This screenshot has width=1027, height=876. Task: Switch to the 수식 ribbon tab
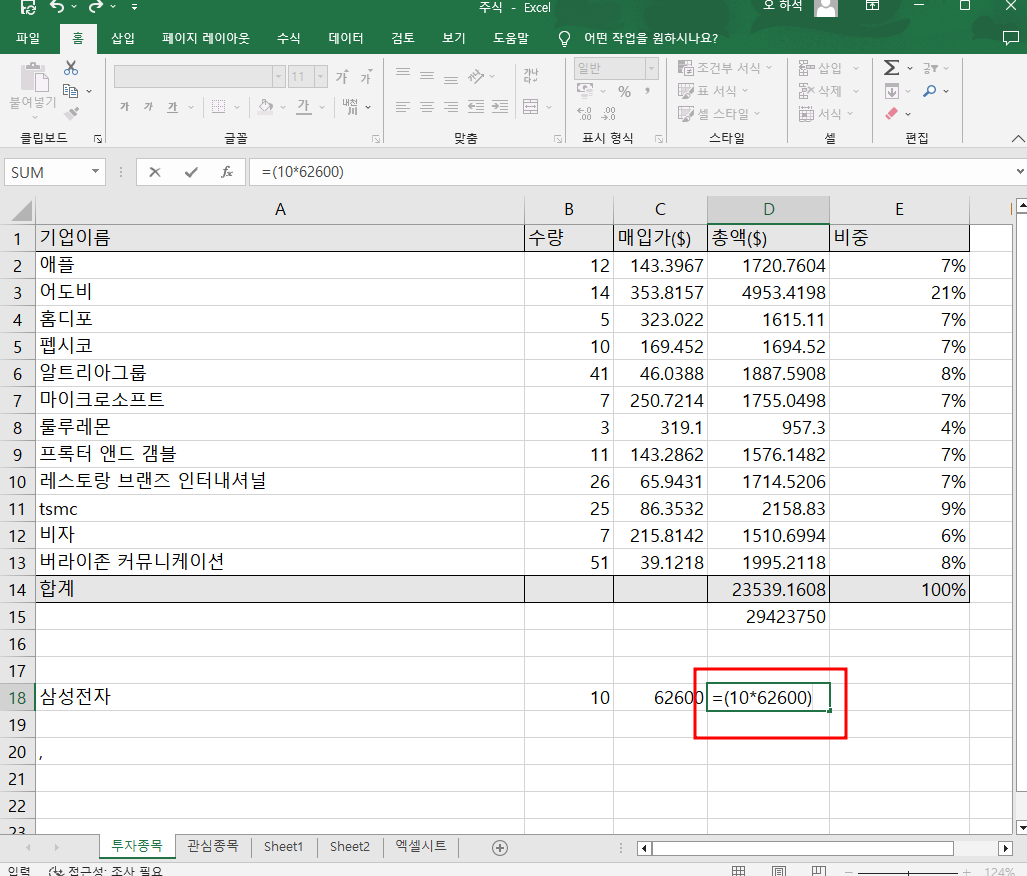288,38
